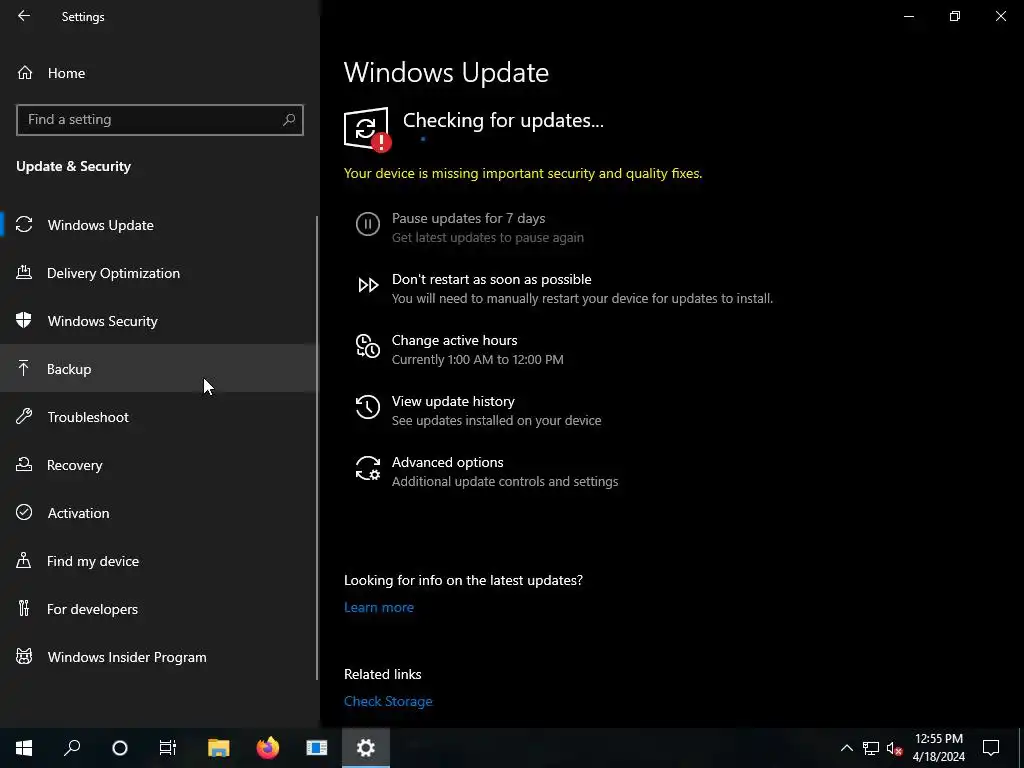The image size is (1024, 768).
Task: Click the update status icon with red alert
Action: pyautogui.click(x=367, y=129)
